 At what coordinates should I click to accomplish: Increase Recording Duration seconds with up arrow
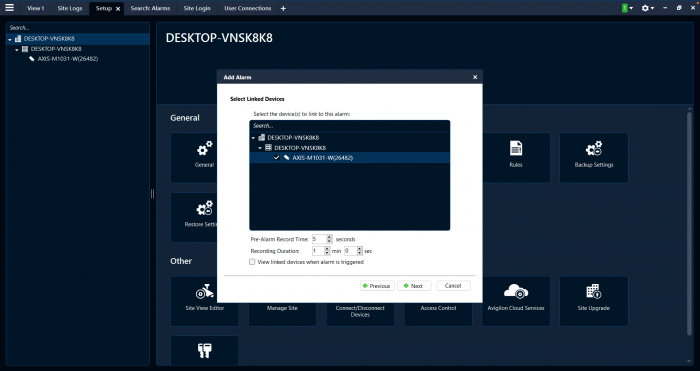360,249
